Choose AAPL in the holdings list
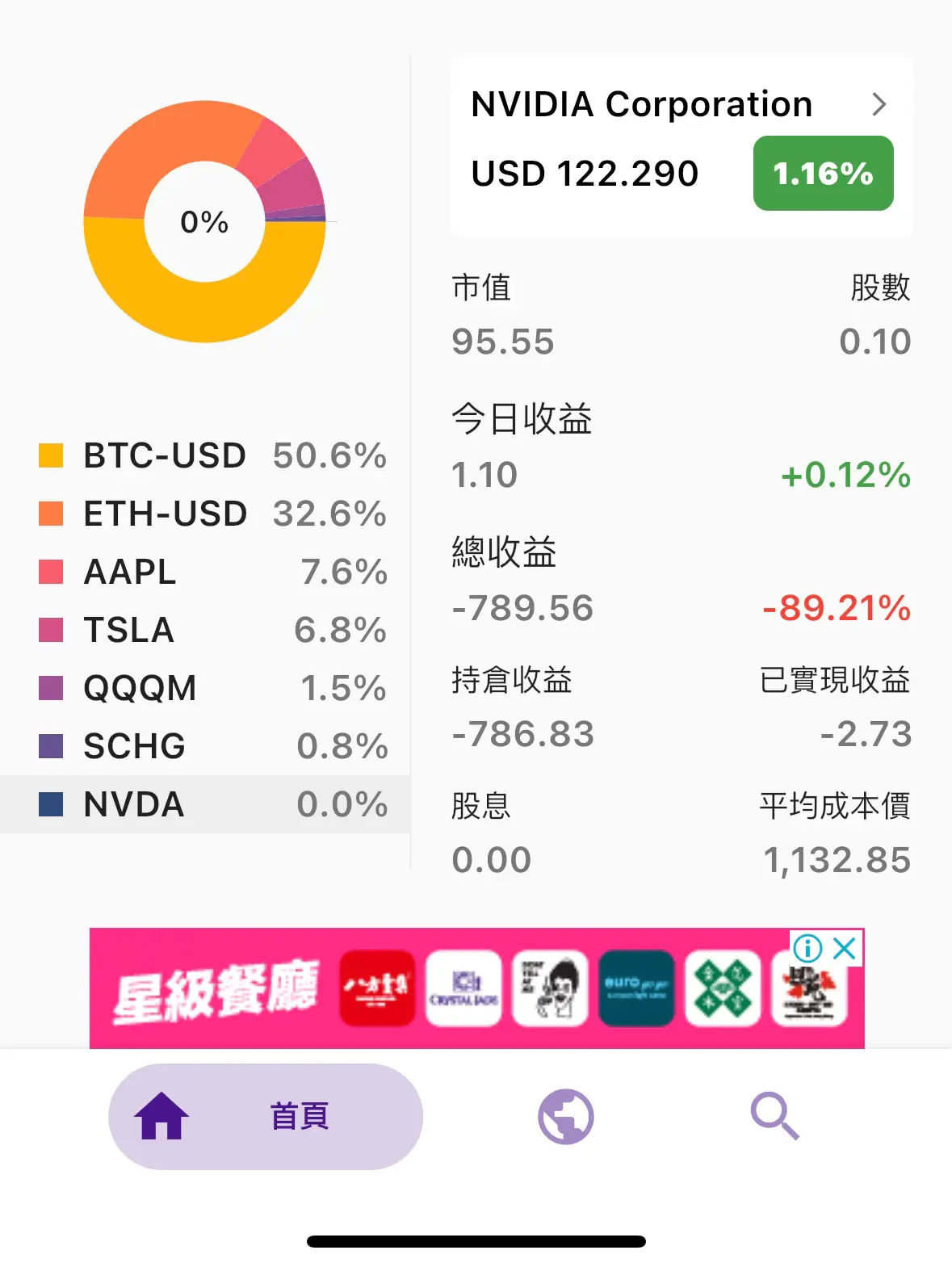The width and height of the screenshot is (952, 1267). pos(205,572)
